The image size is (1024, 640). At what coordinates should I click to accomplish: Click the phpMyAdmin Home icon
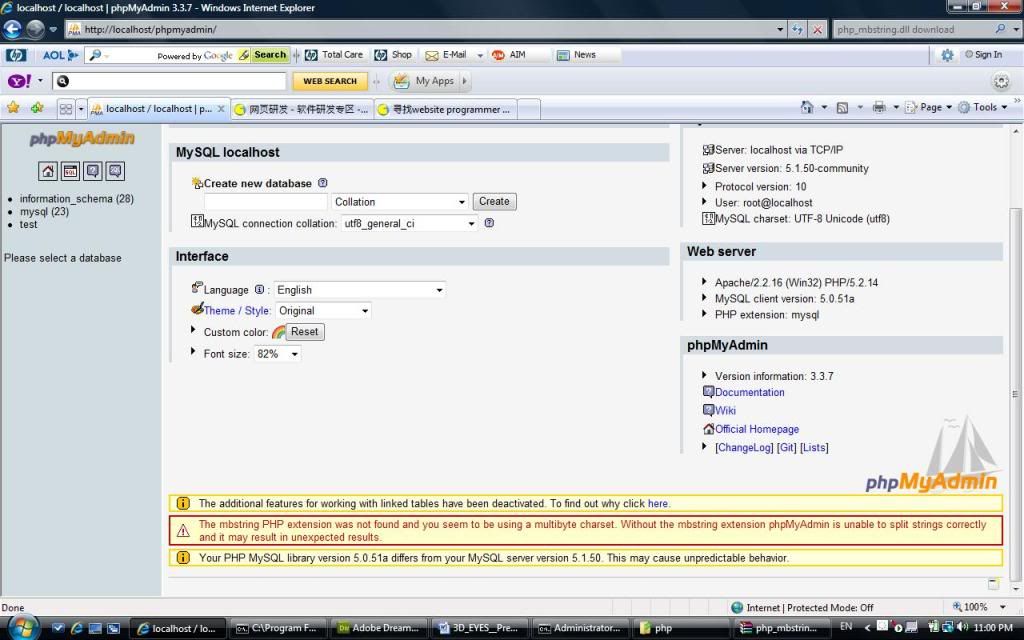[48, 171]
